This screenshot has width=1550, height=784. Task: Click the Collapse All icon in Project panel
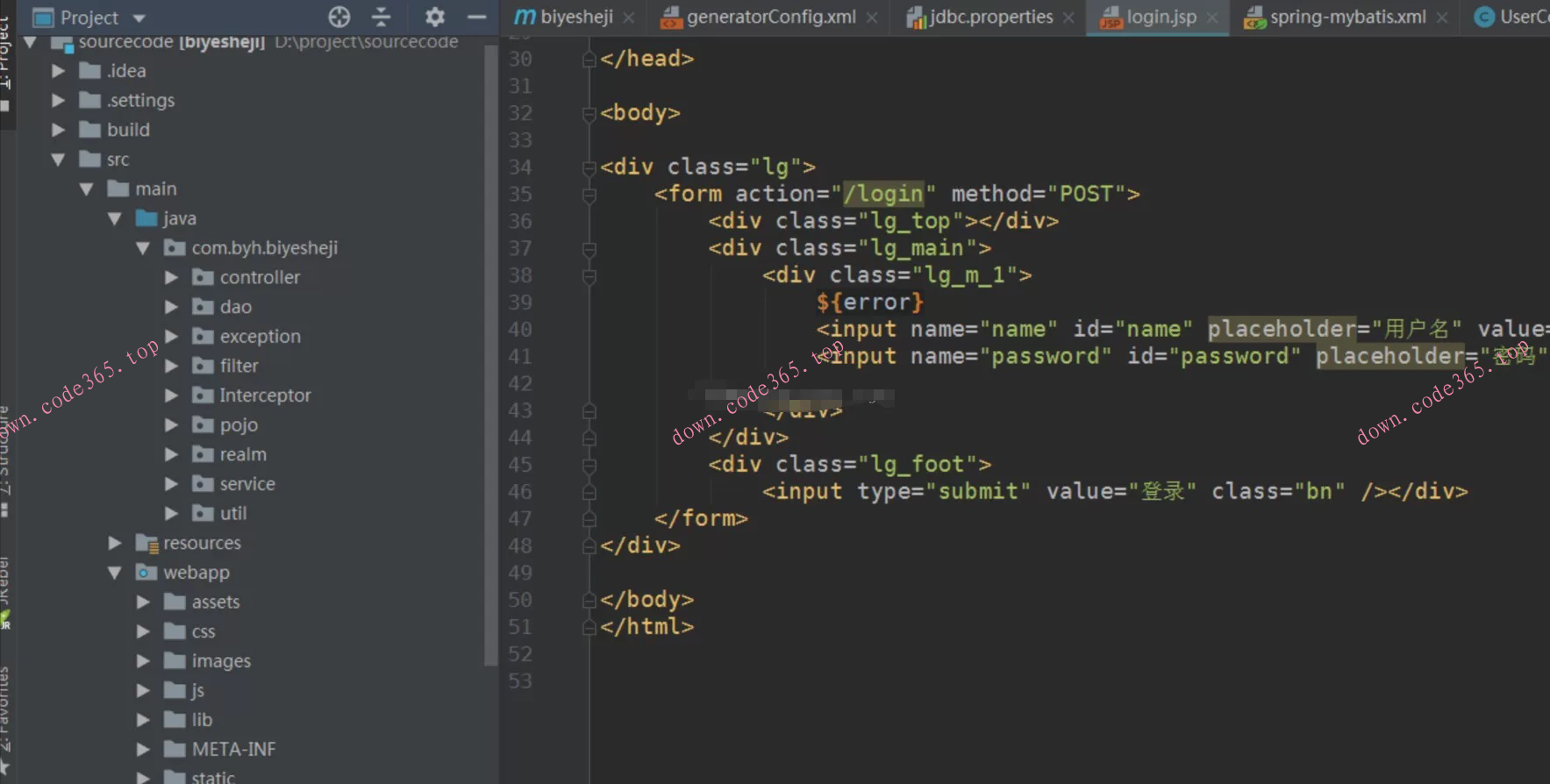coord(382,17)
